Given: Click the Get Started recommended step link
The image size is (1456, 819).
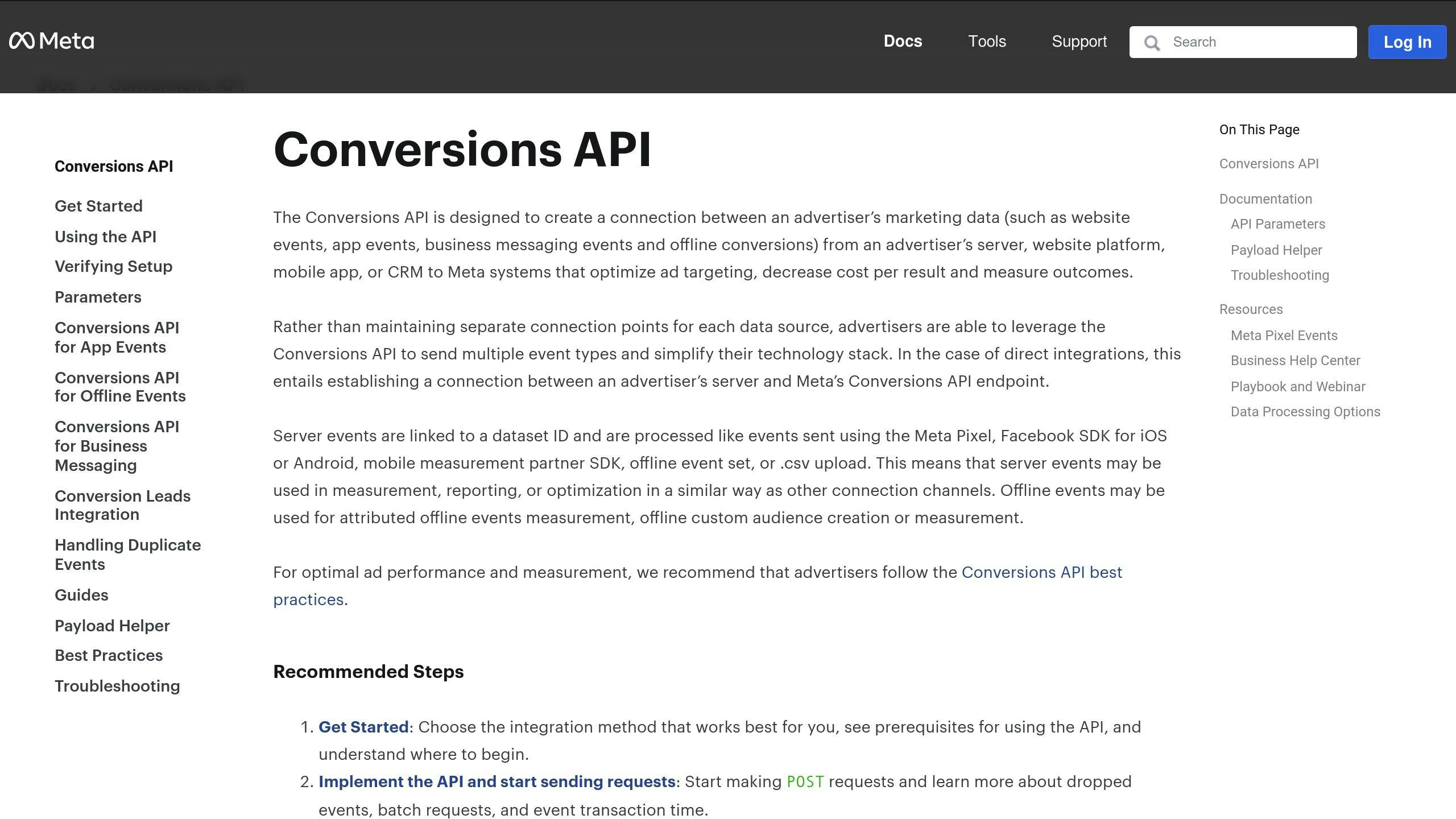Looking at the screenshot, I should (362, 726).
